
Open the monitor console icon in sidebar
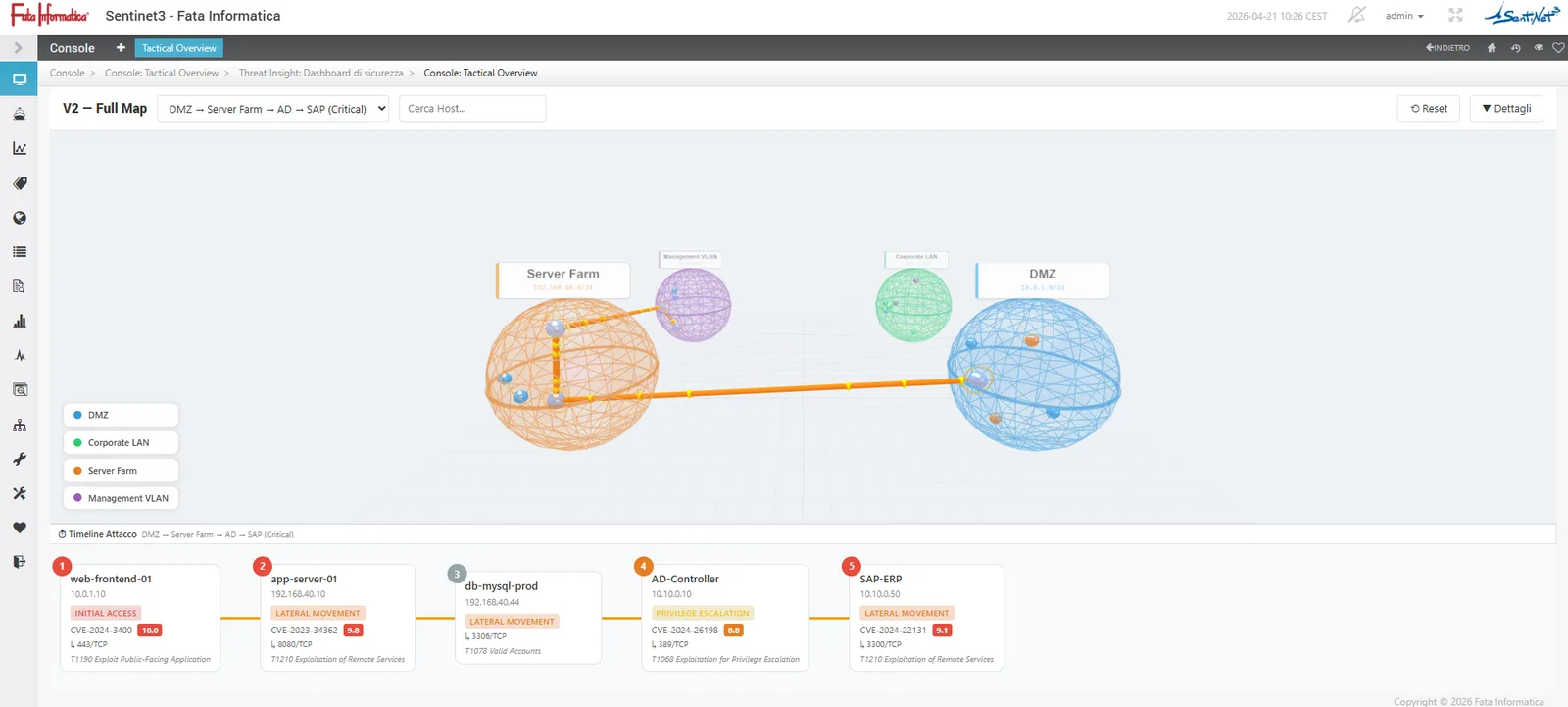[x=19, y=79]
